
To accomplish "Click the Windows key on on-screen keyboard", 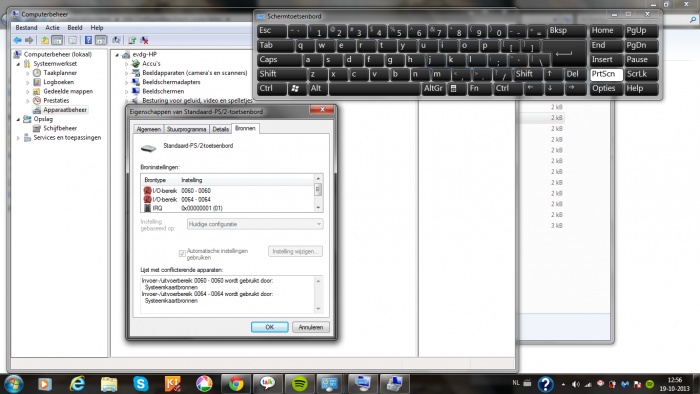I will 296,88.
